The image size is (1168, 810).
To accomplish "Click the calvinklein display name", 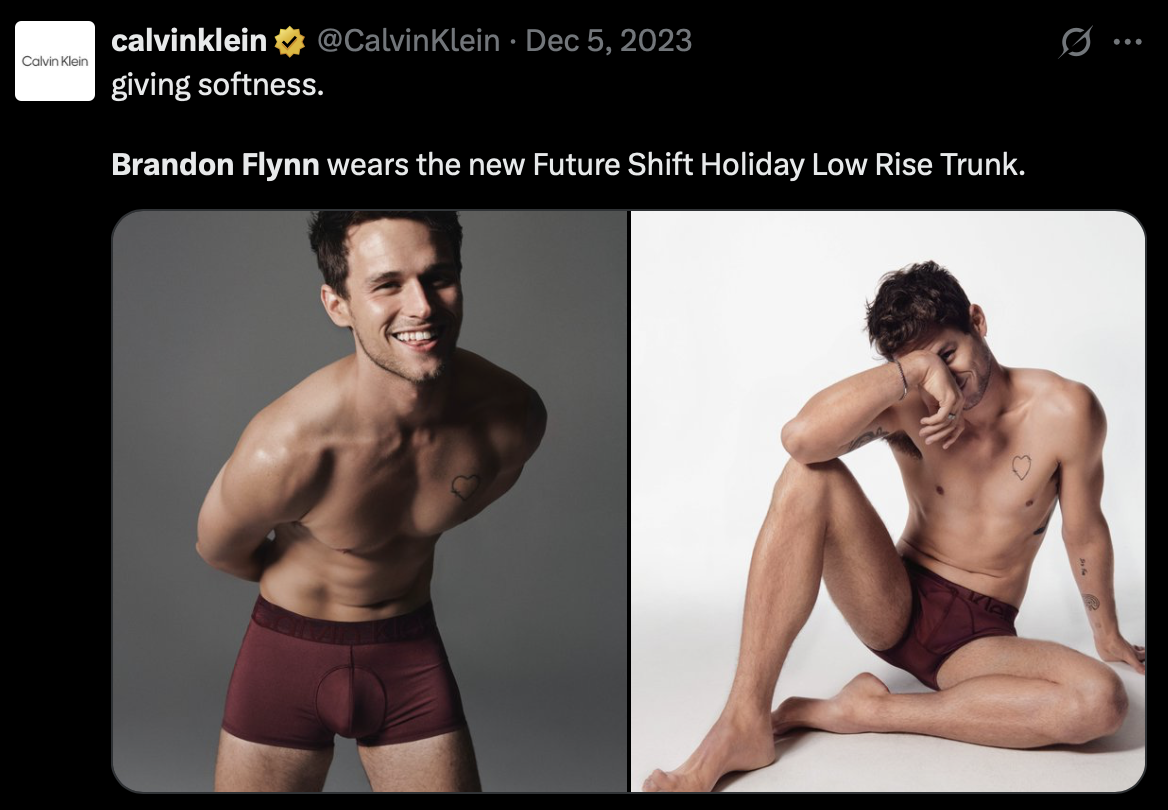I will click(x=188, y=41).
